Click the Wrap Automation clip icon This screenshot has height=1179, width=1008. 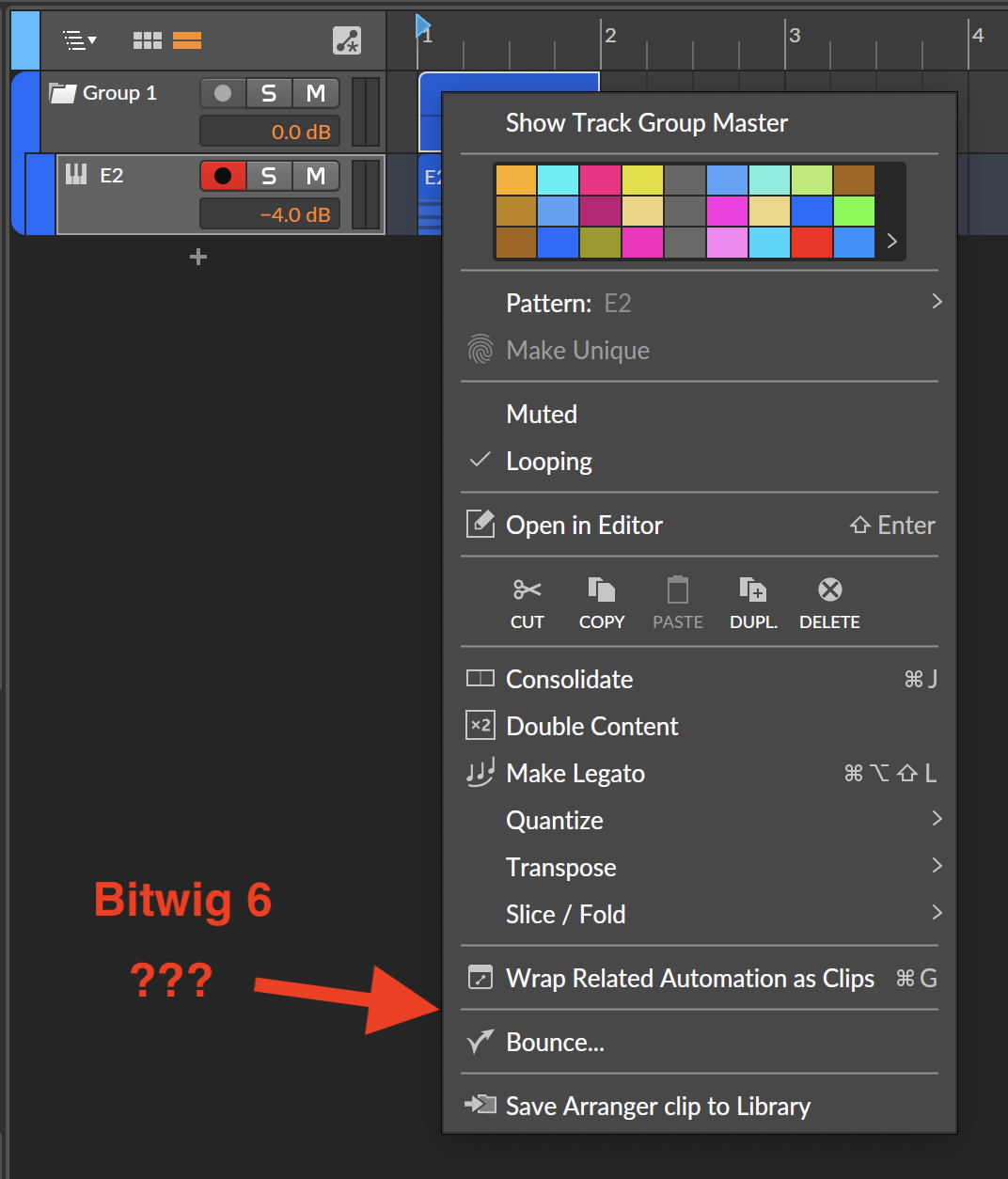pos(480,978)
